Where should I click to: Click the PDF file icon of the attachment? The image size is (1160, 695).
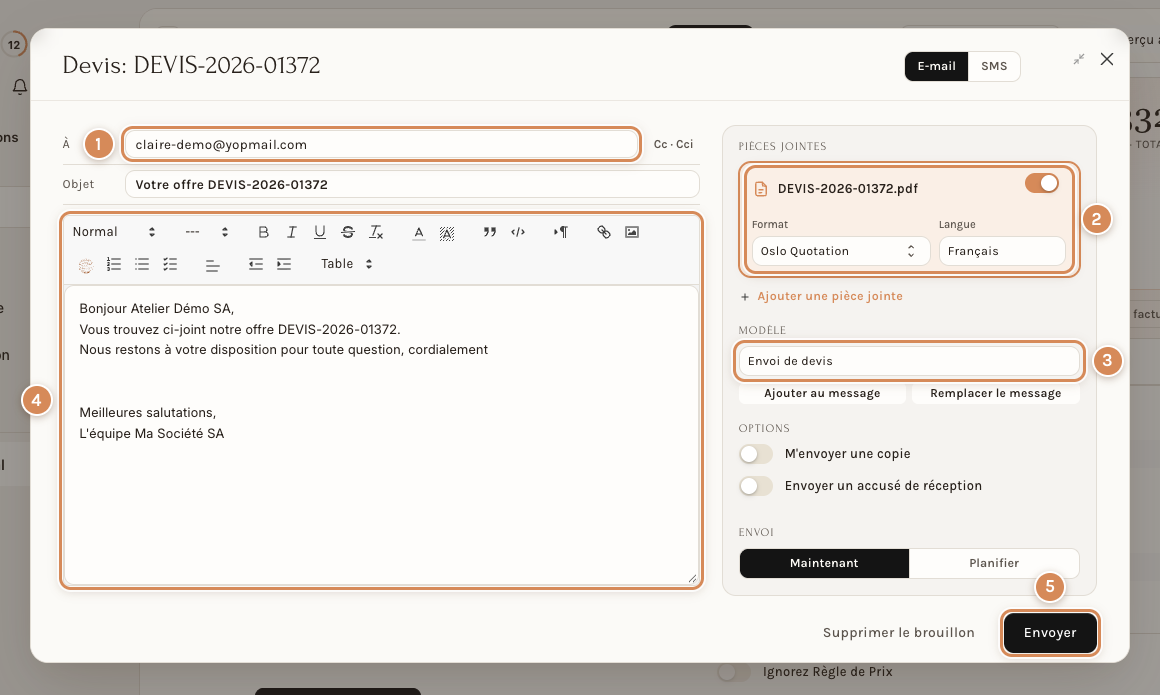(761, 189)
